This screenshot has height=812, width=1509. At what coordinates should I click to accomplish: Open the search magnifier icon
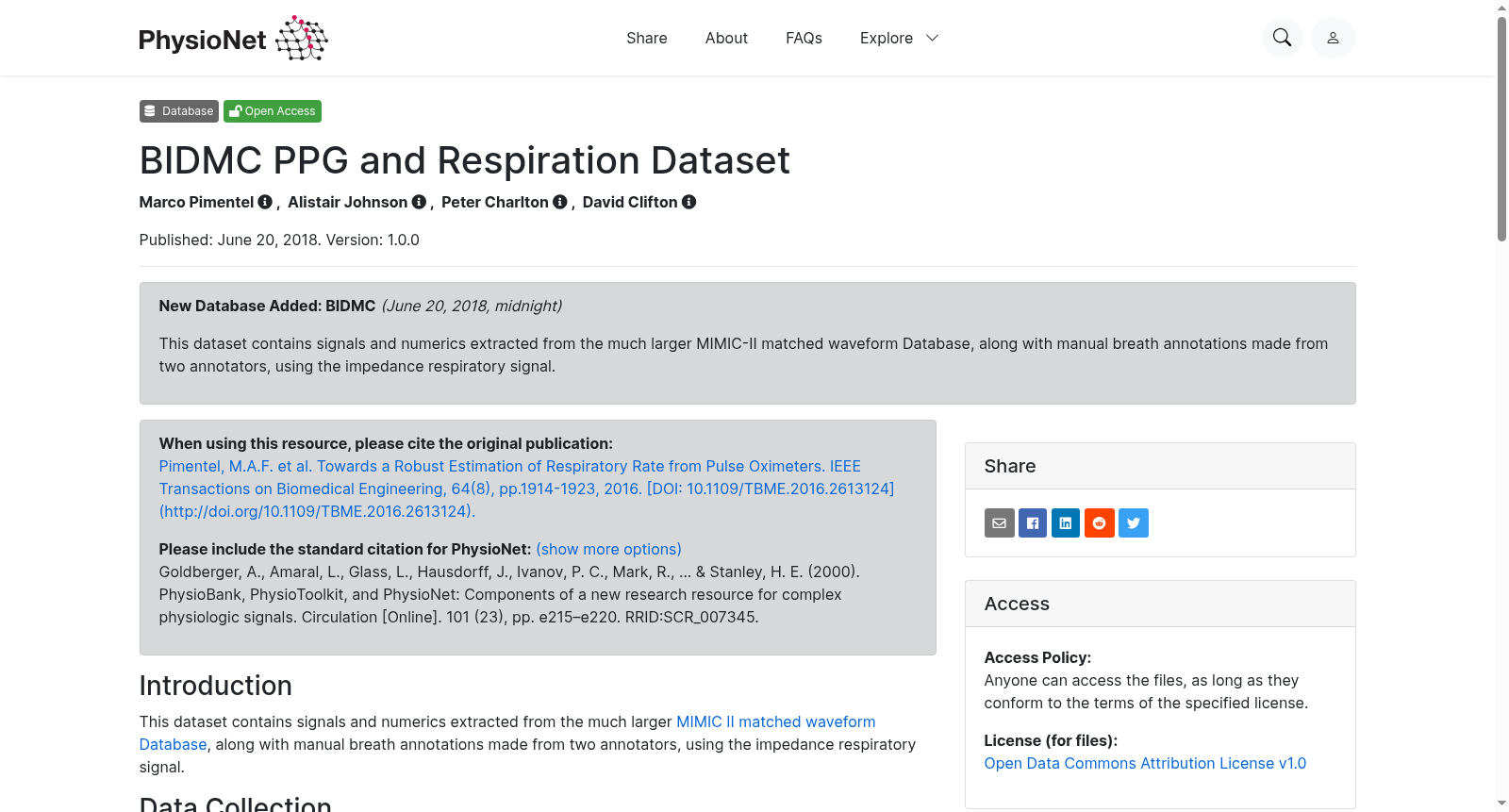[x=1282, y=38]
